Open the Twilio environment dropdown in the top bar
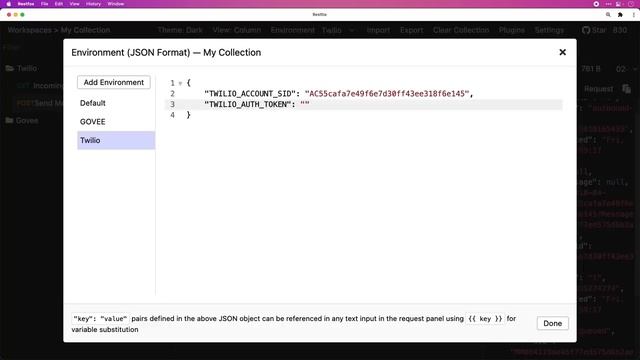640x360 pixels. coord(338,30)
